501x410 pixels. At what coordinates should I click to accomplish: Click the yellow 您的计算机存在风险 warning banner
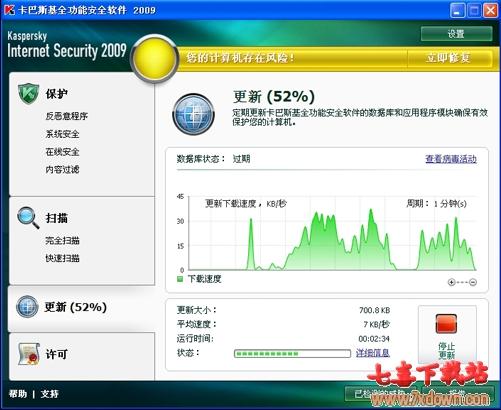click(x=292, y=58)
